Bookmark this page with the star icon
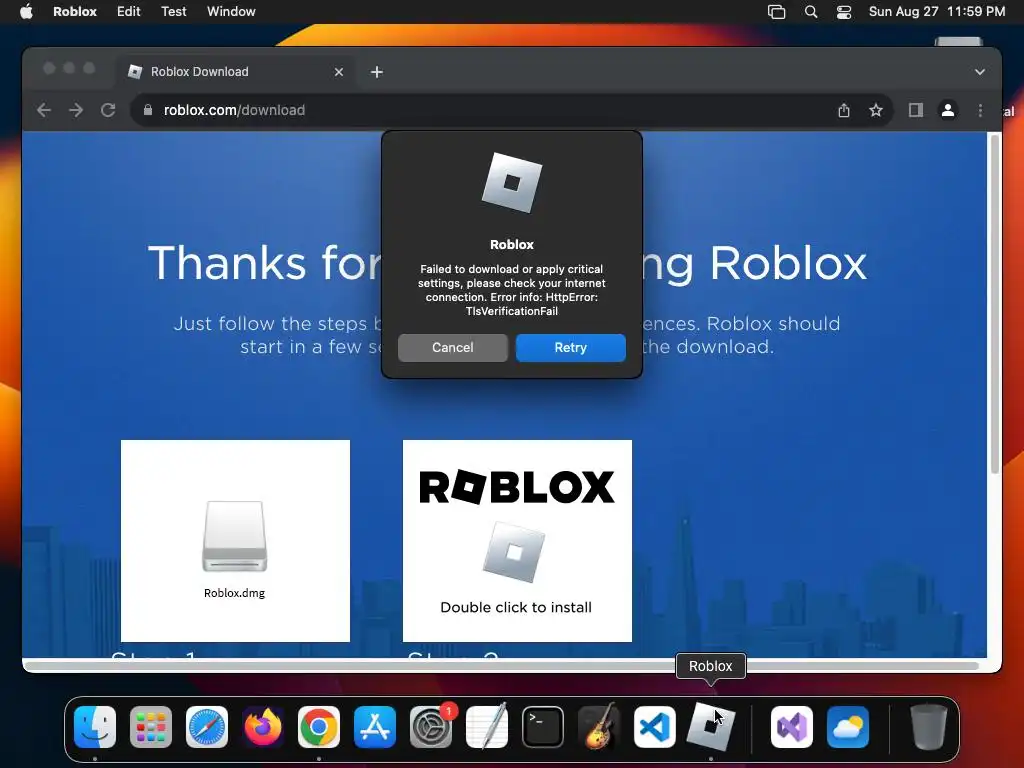1024x768 pixels. 876,110
